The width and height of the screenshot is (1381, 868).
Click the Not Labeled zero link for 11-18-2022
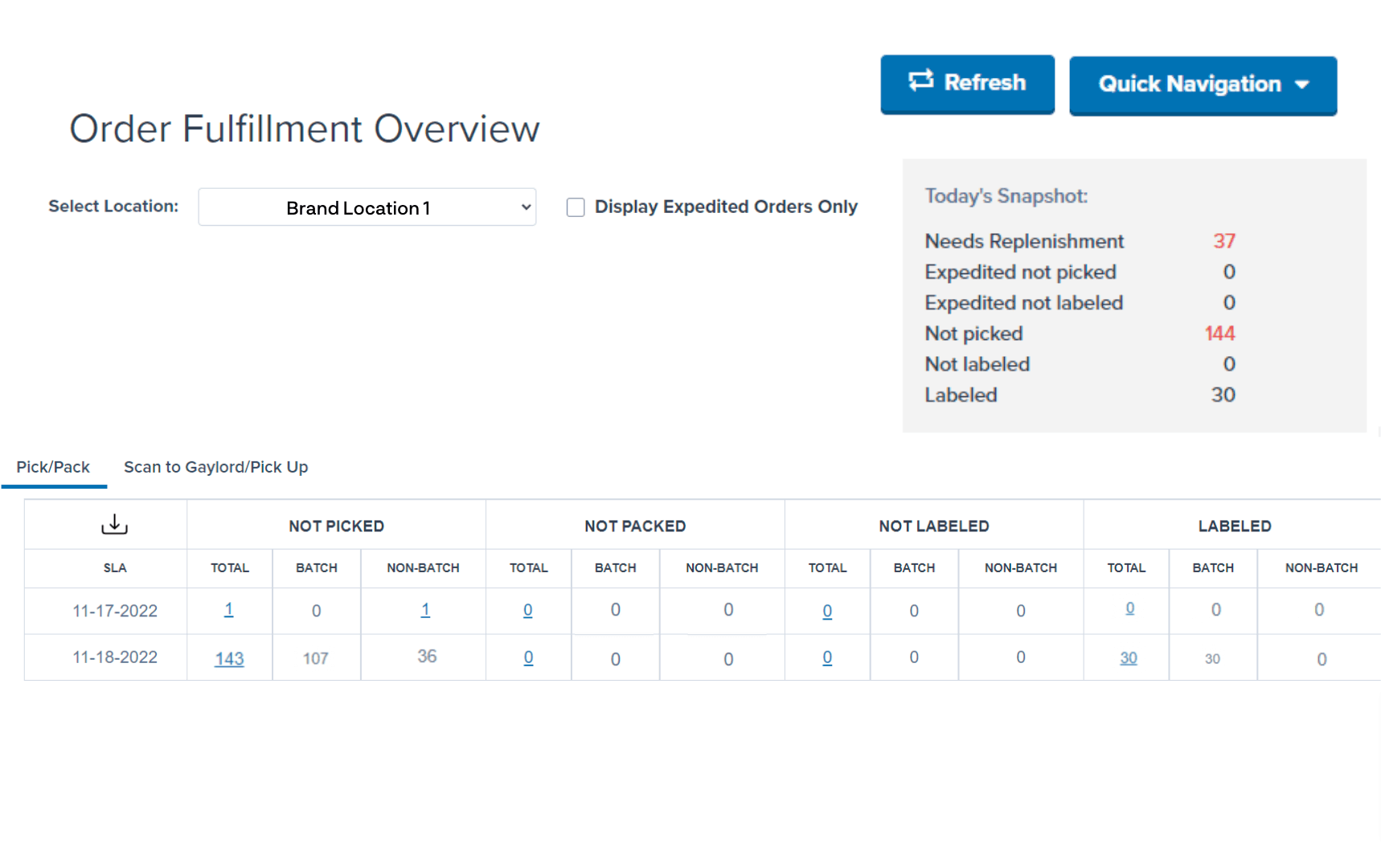(x=827, y=657)
